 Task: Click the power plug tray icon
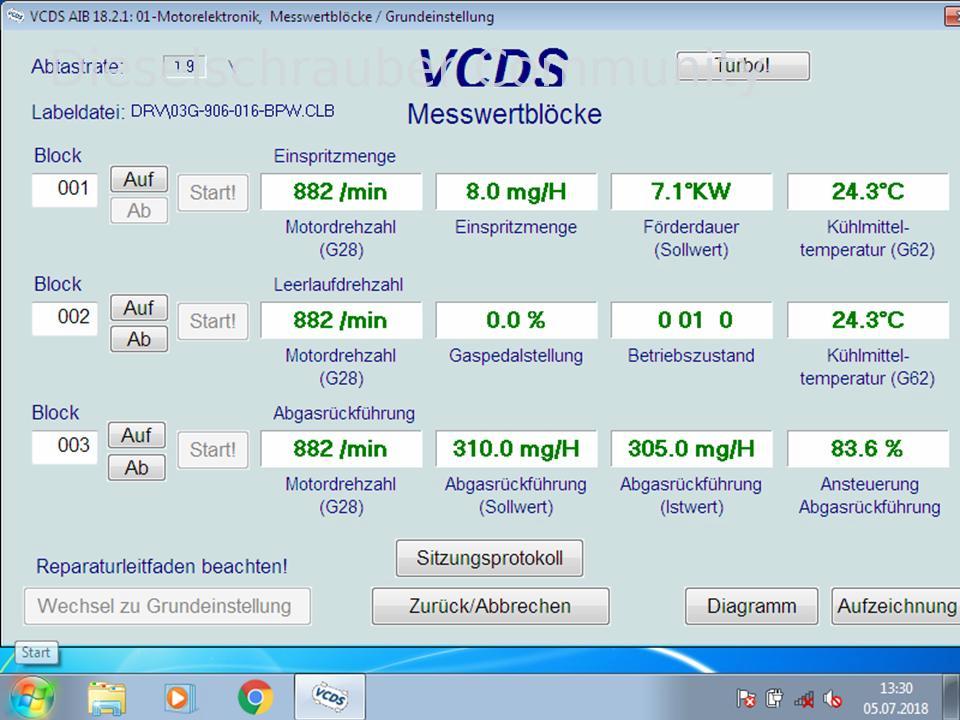774,698
